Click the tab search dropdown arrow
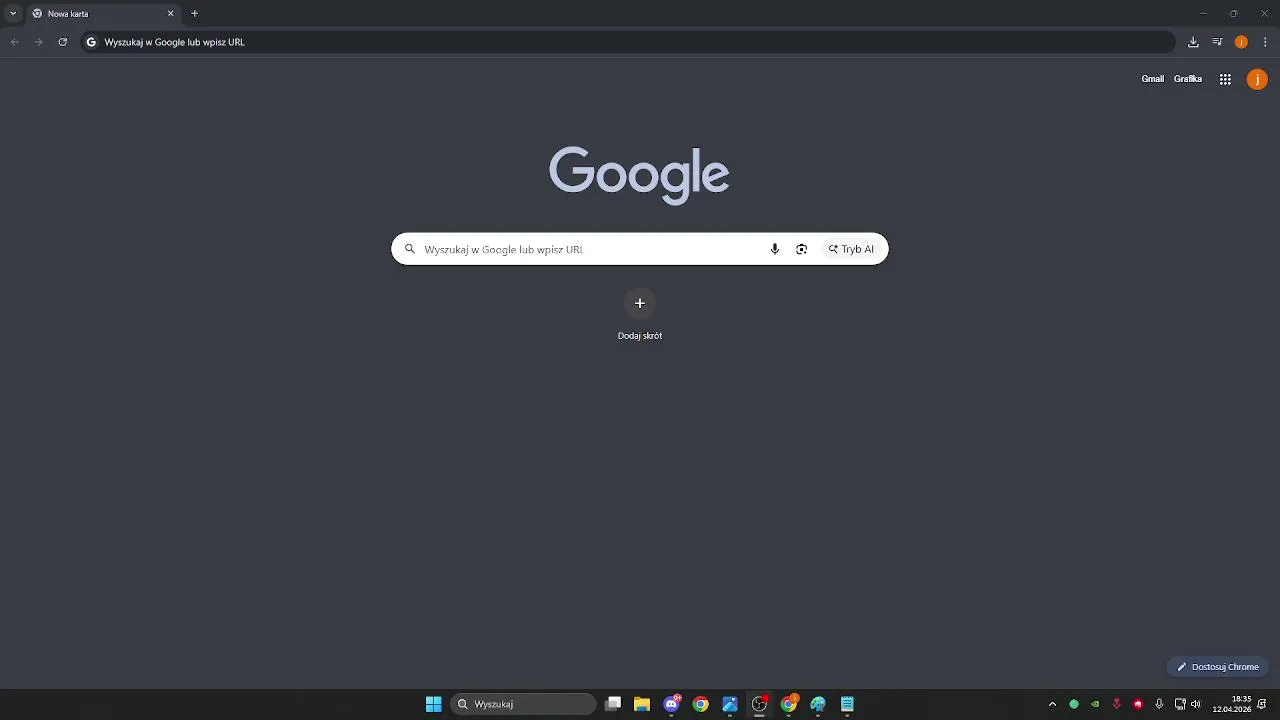Screen dimensions: 1280x720 13,14
